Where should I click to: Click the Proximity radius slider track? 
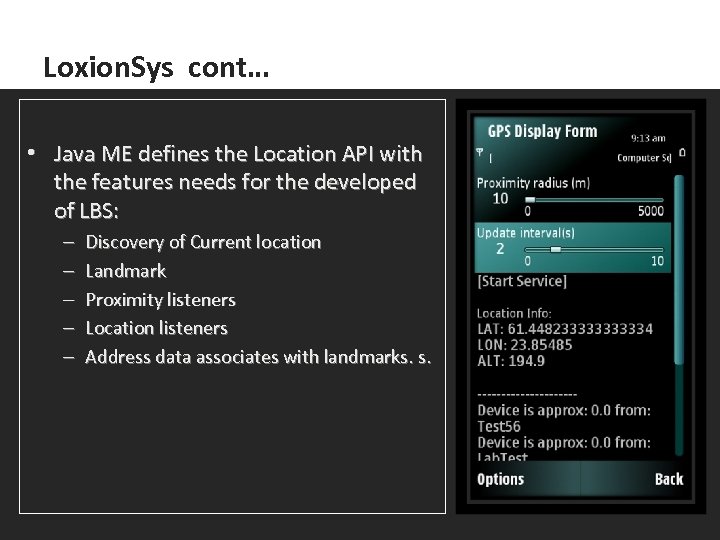(x=594, y=200)
